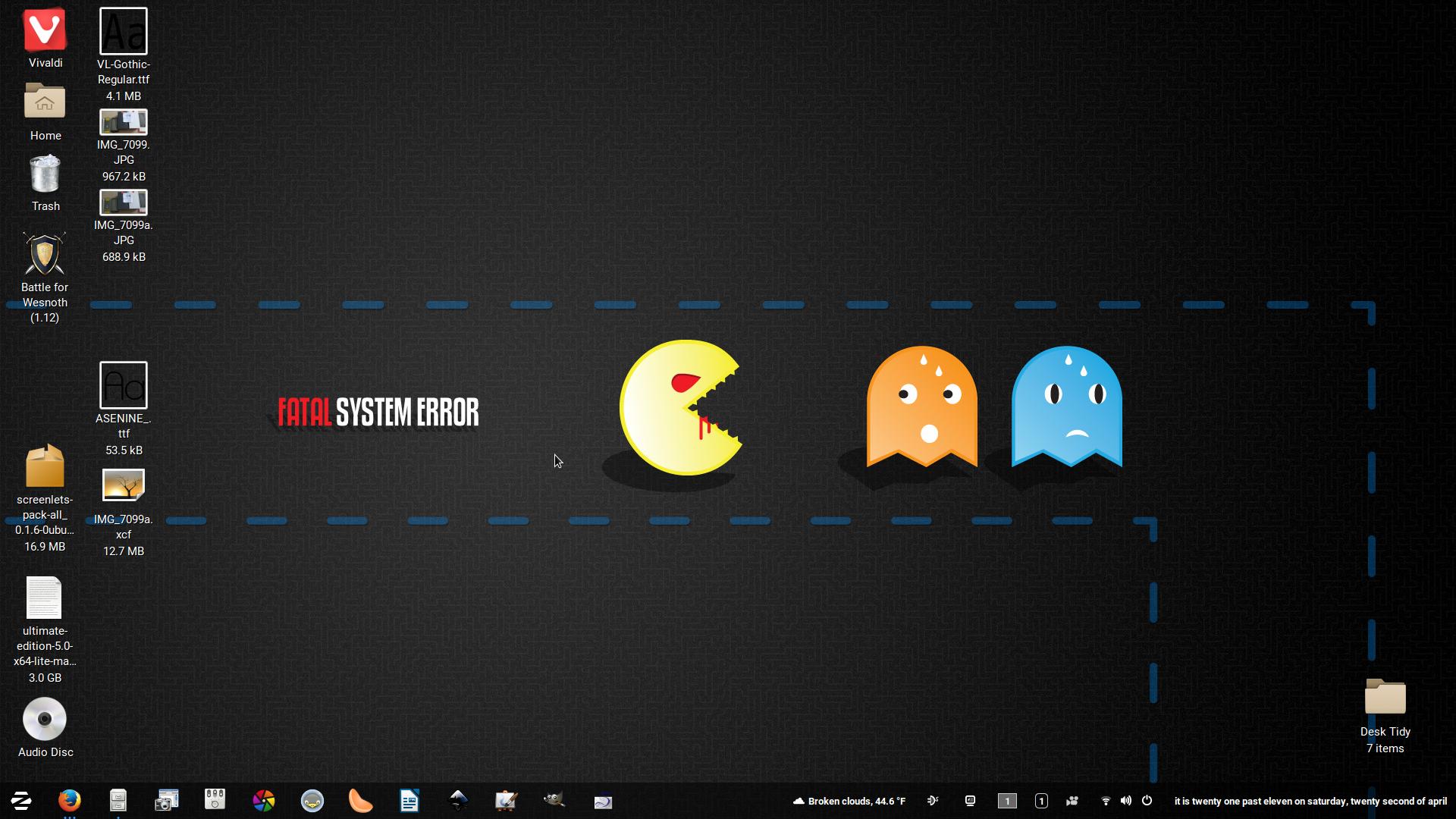
Task: Select the IMG_7099.JPG desktop thumbnail
Action: tap(124, 123)
